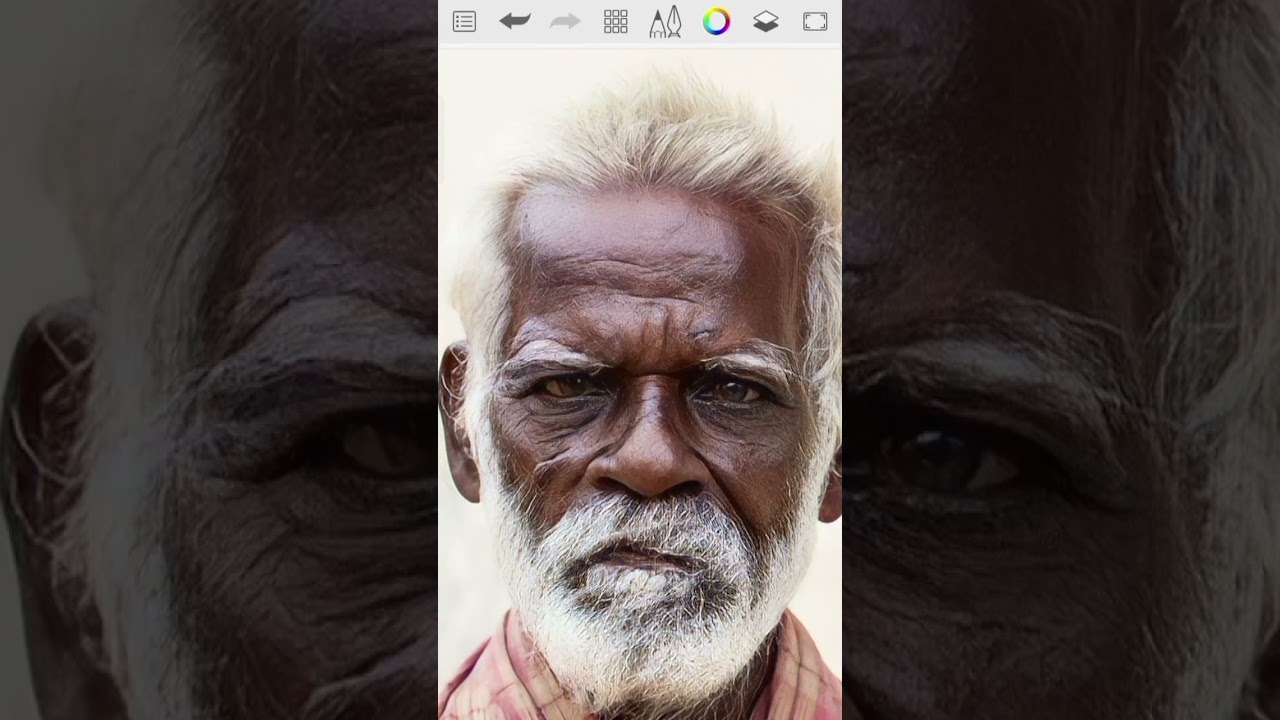Open the menu list icon
Screen dimensions: 1280x720
click(x=464, y=22)
